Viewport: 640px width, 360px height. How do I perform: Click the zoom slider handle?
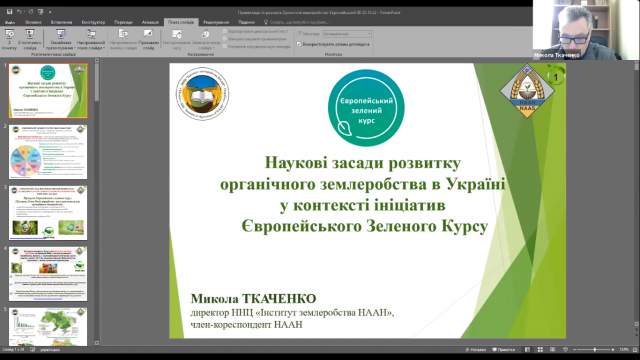(594, 350)
